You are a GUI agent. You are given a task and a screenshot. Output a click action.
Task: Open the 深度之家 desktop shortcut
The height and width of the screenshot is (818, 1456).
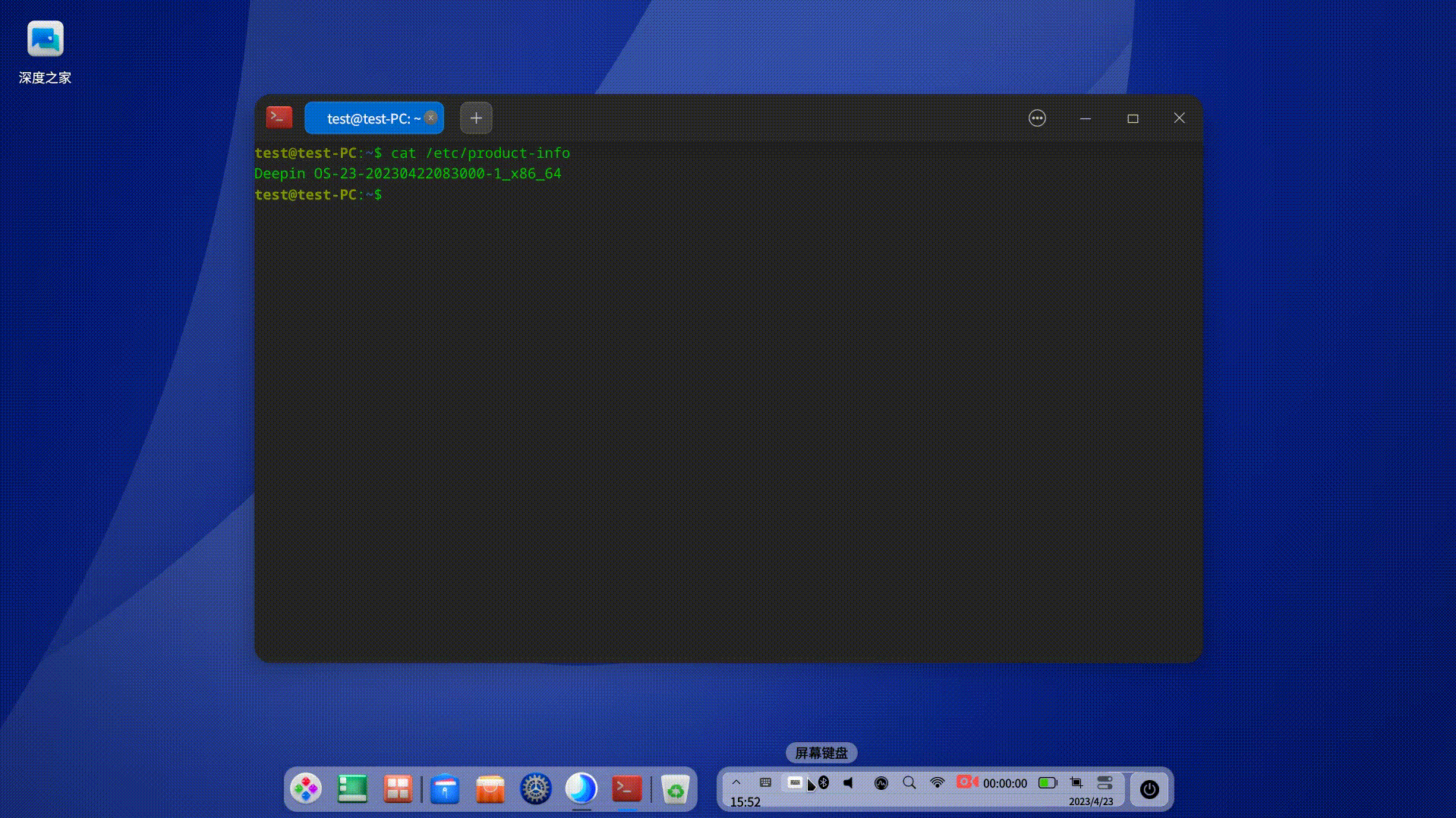coord(44,38)
